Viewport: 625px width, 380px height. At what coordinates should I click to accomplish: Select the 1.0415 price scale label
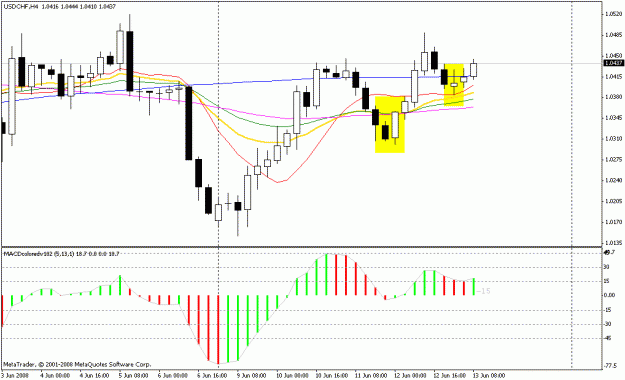613,77
